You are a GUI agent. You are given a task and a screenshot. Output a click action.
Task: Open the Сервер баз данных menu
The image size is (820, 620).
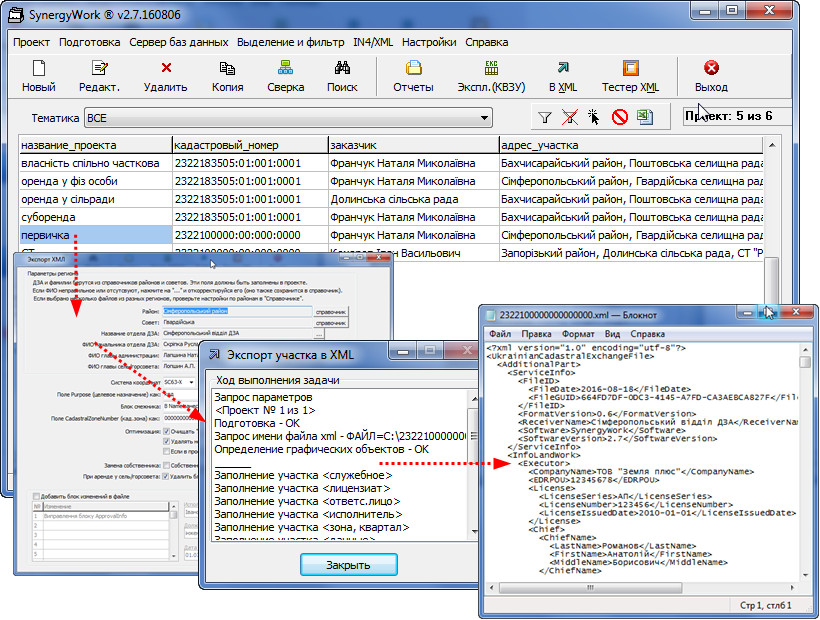pyautogui.click(x=179, y=42)
